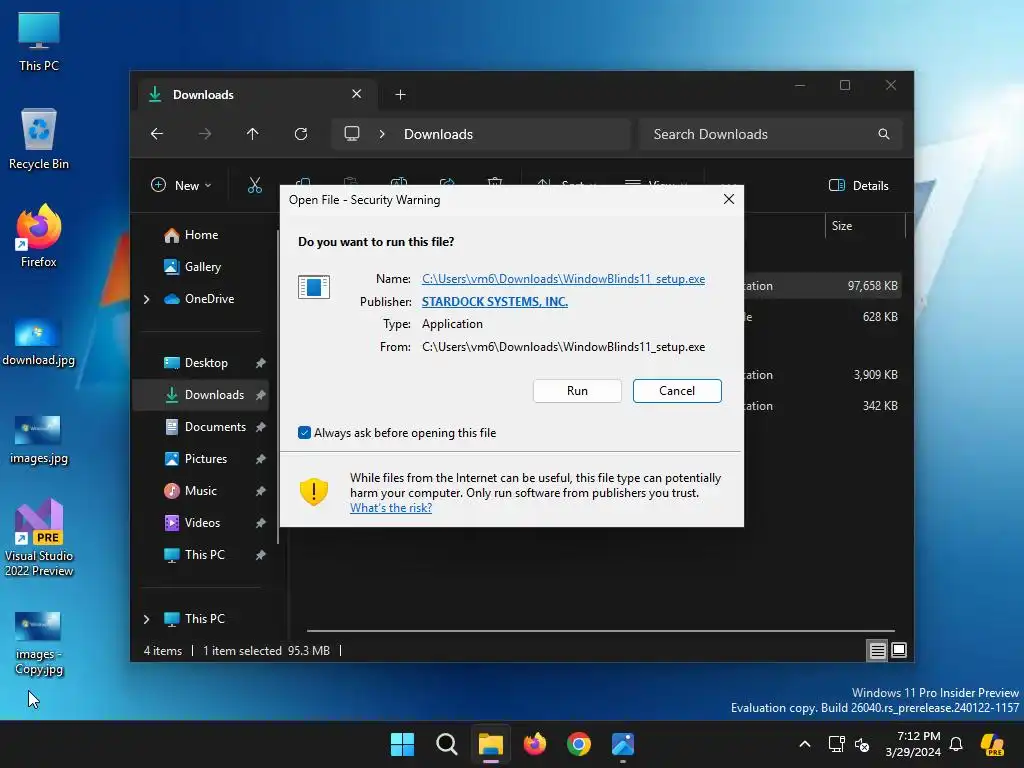
Task: Click the Size column header
Action: pos(865,226)
